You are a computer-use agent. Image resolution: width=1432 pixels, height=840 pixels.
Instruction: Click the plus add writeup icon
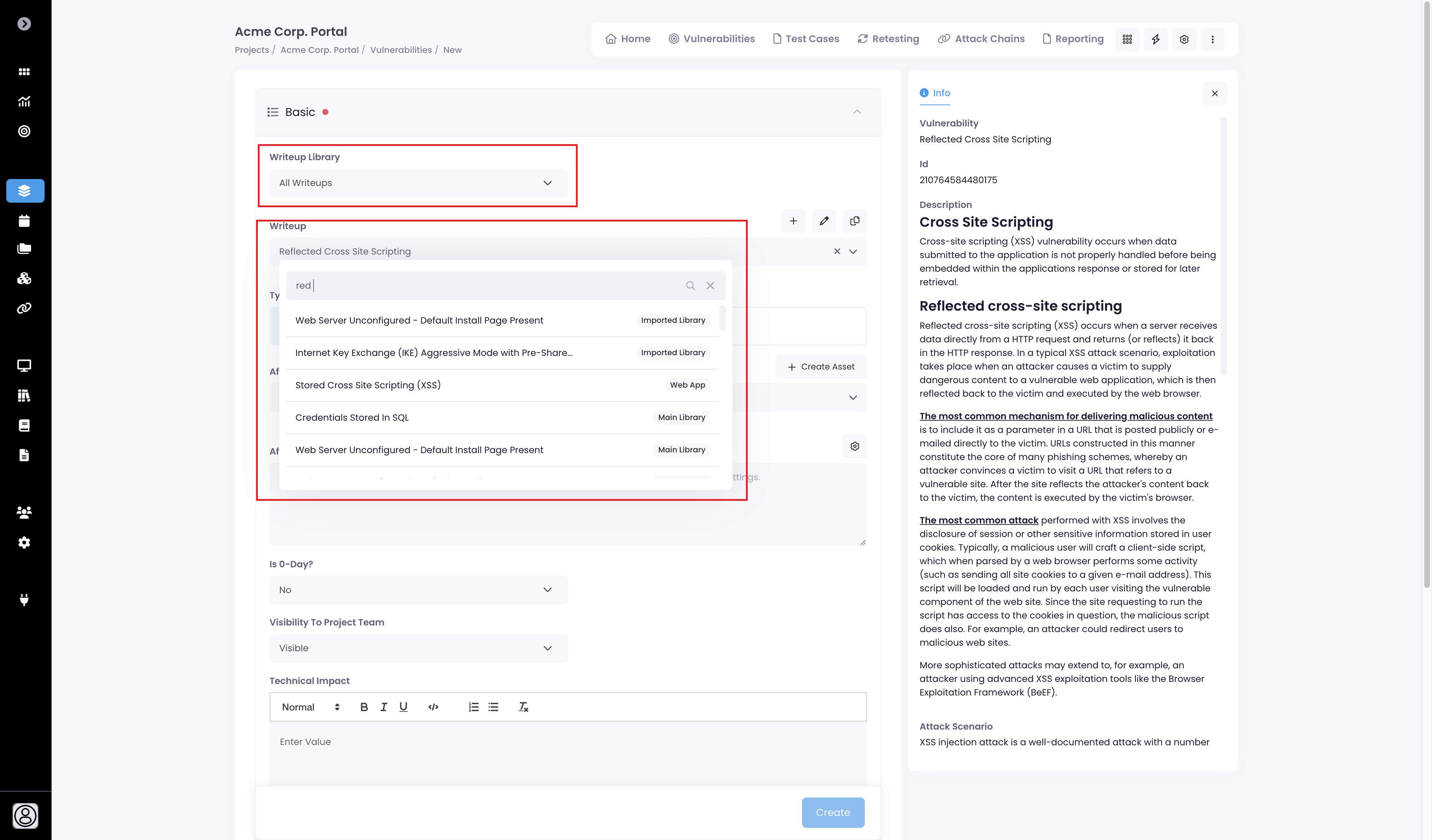tap(793, 221)
